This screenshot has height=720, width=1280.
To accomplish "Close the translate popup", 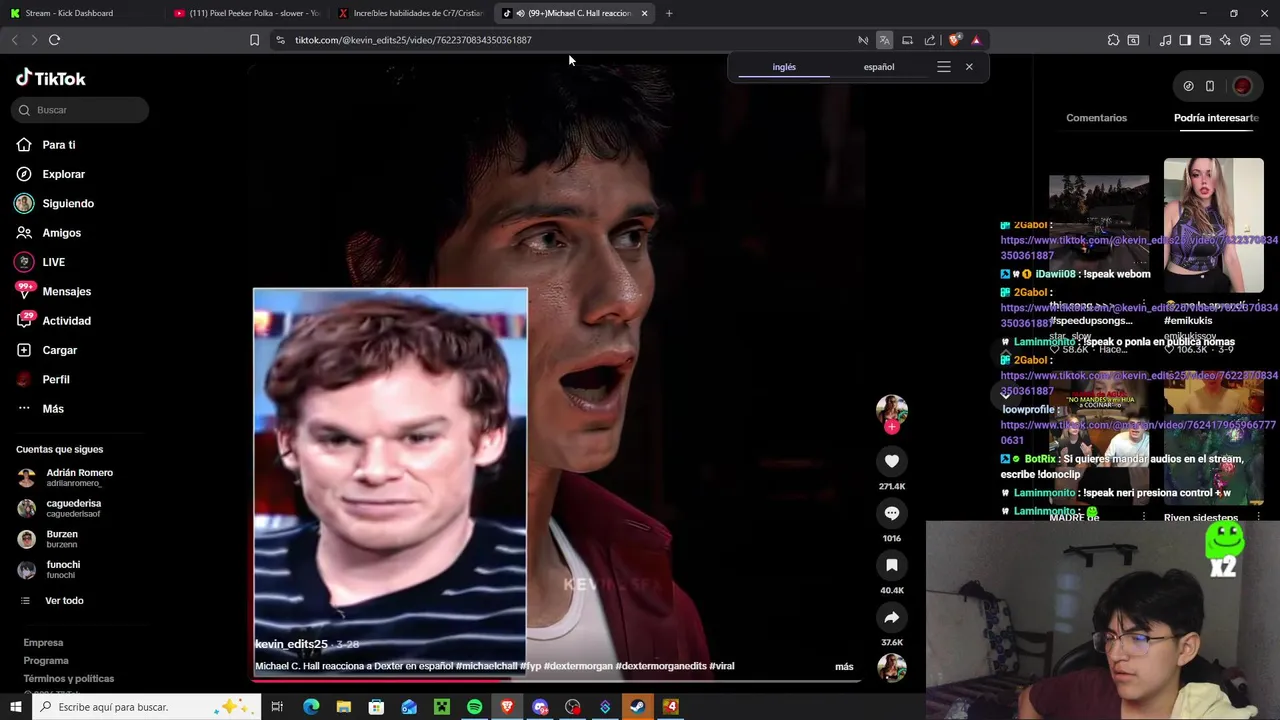I will coord(969,67).
